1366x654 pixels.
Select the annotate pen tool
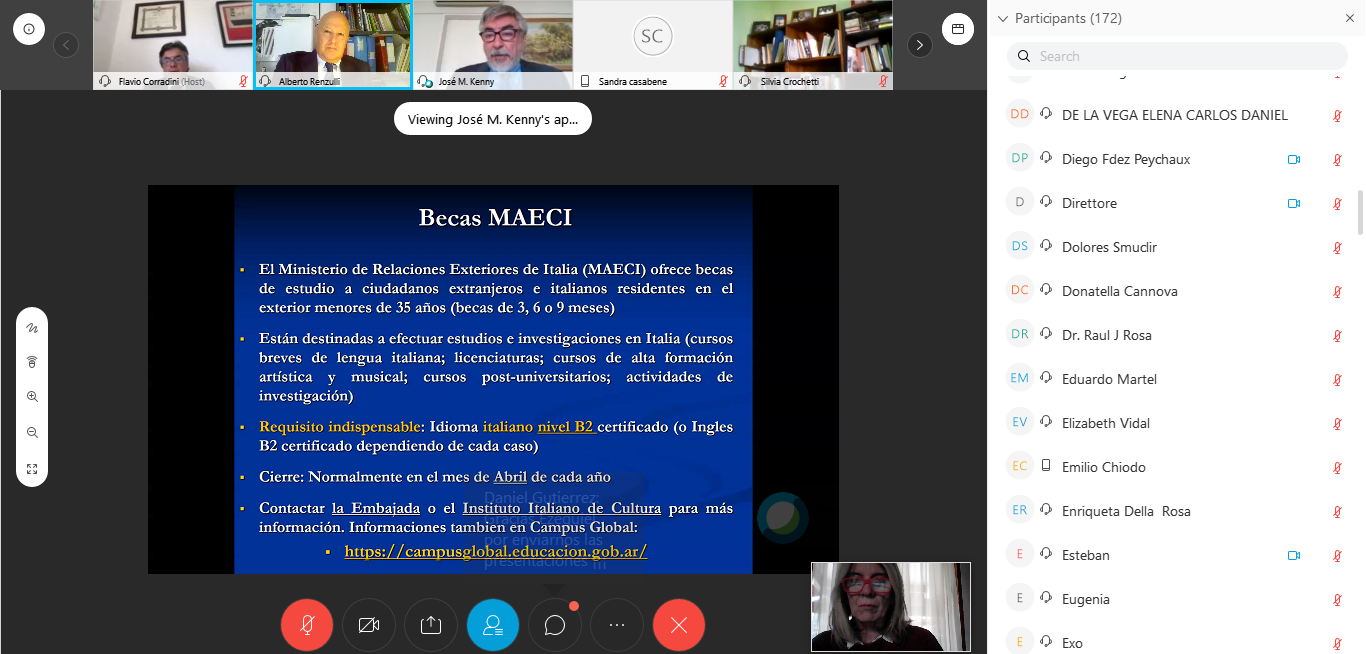pos(32,327)
